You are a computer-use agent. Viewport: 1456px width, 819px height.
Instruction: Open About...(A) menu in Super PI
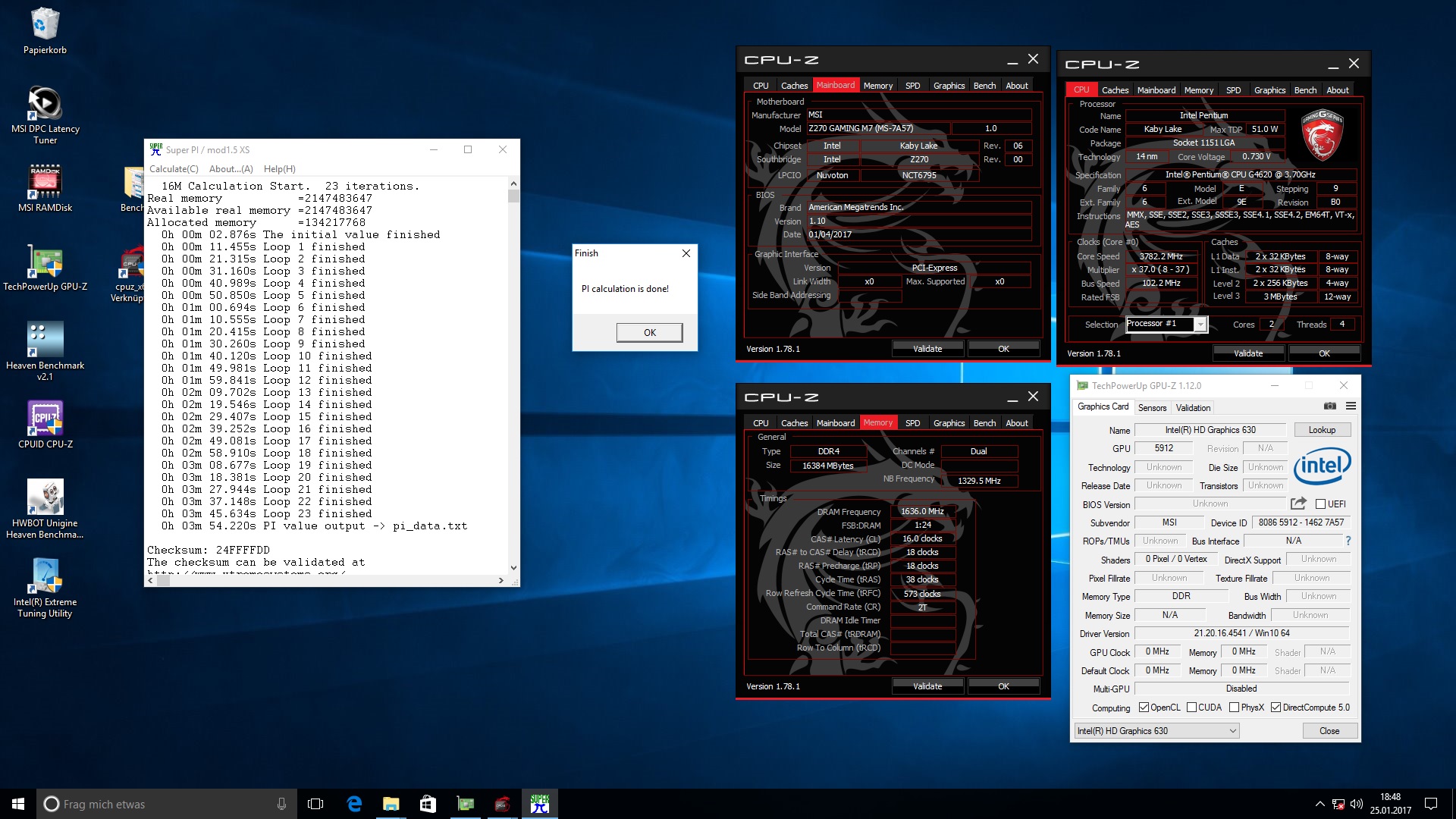coord(231,169)
